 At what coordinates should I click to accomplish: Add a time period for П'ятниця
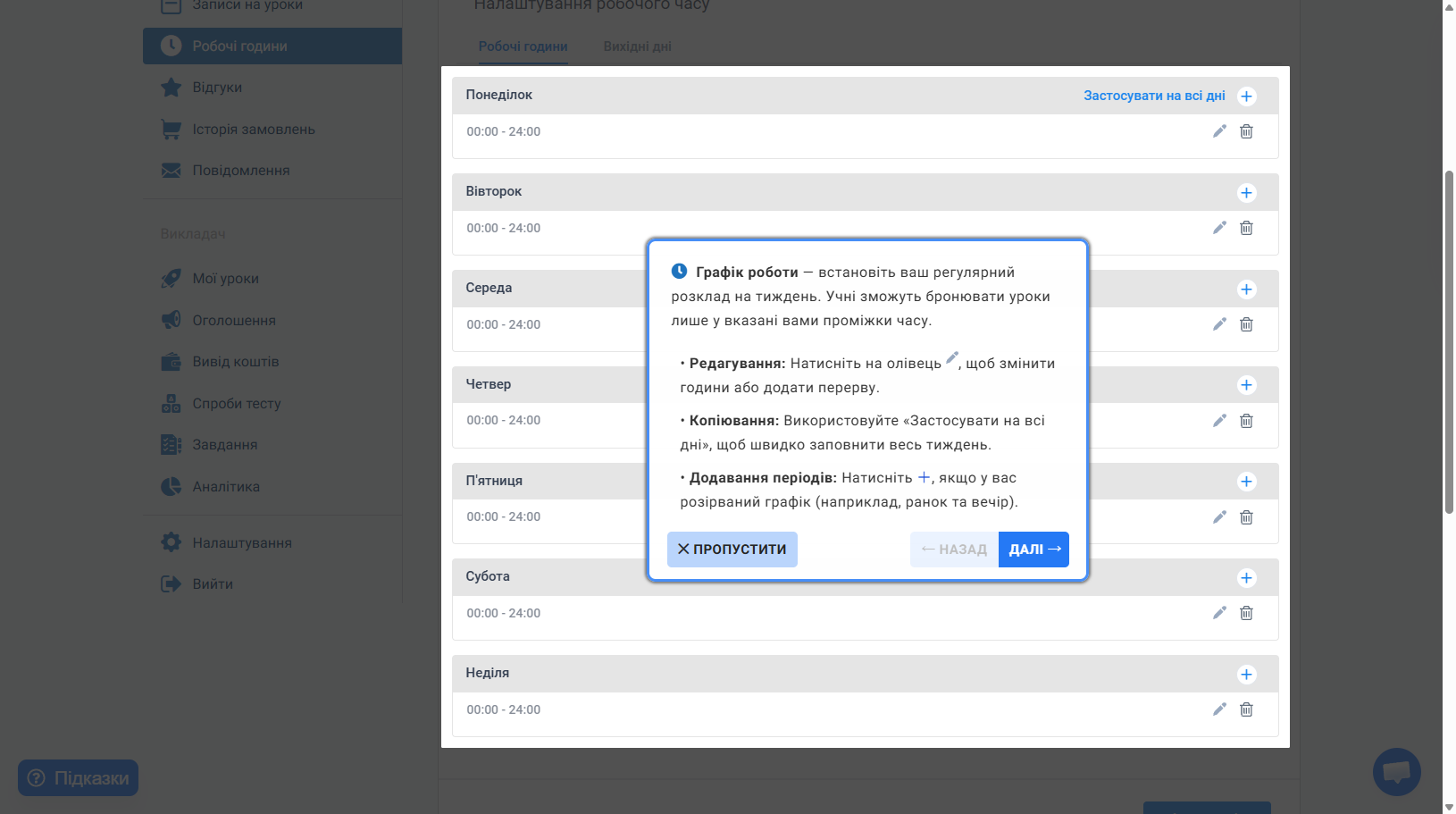1246,482
